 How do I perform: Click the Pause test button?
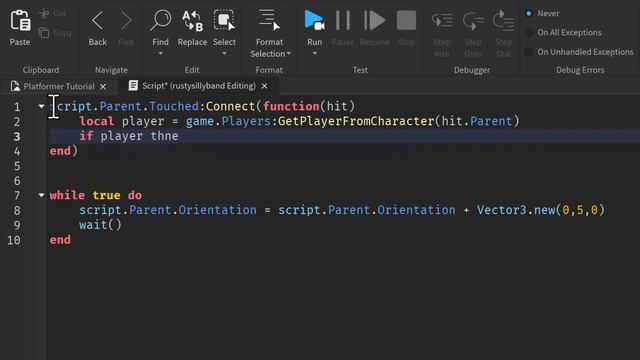click(343, 20)
